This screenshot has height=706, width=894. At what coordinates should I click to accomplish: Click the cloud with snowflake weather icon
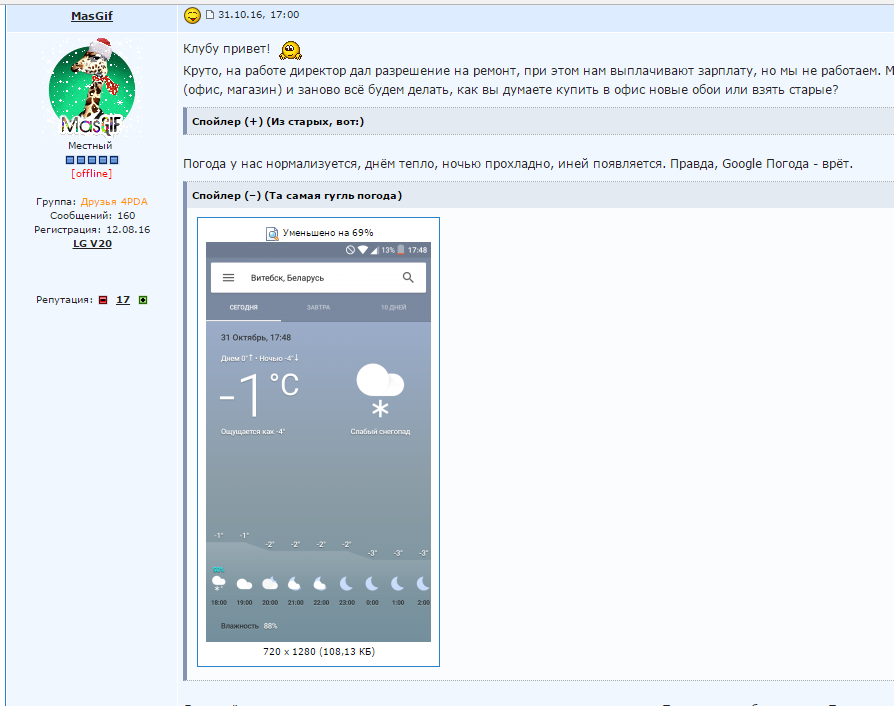click(x=380, y=391)
